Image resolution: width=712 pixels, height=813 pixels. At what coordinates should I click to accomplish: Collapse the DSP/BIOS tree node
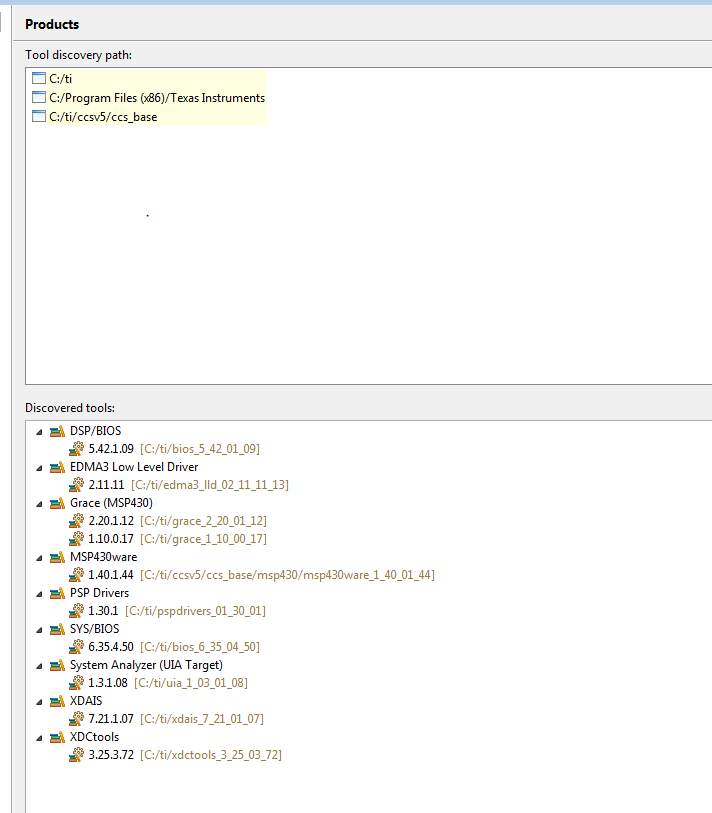[x=39, y=431]
